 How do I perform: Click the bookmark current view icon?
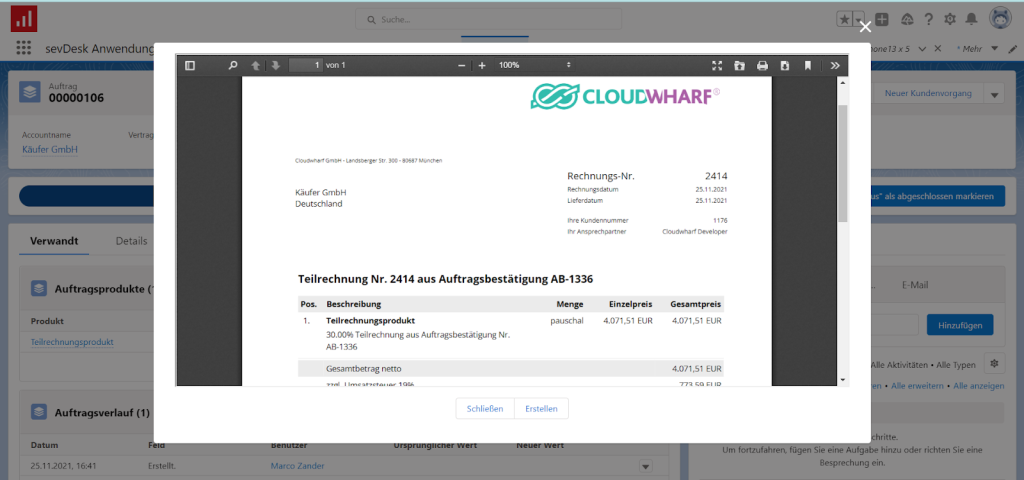808,66
